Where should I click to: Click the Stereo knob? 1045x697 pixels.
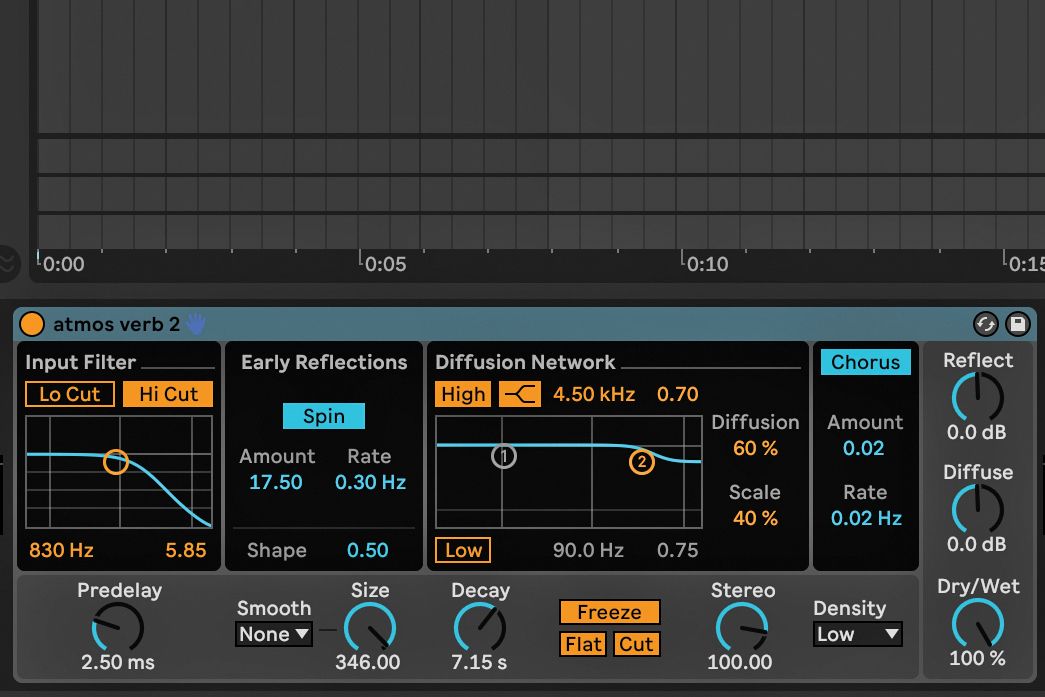(740, 627)
